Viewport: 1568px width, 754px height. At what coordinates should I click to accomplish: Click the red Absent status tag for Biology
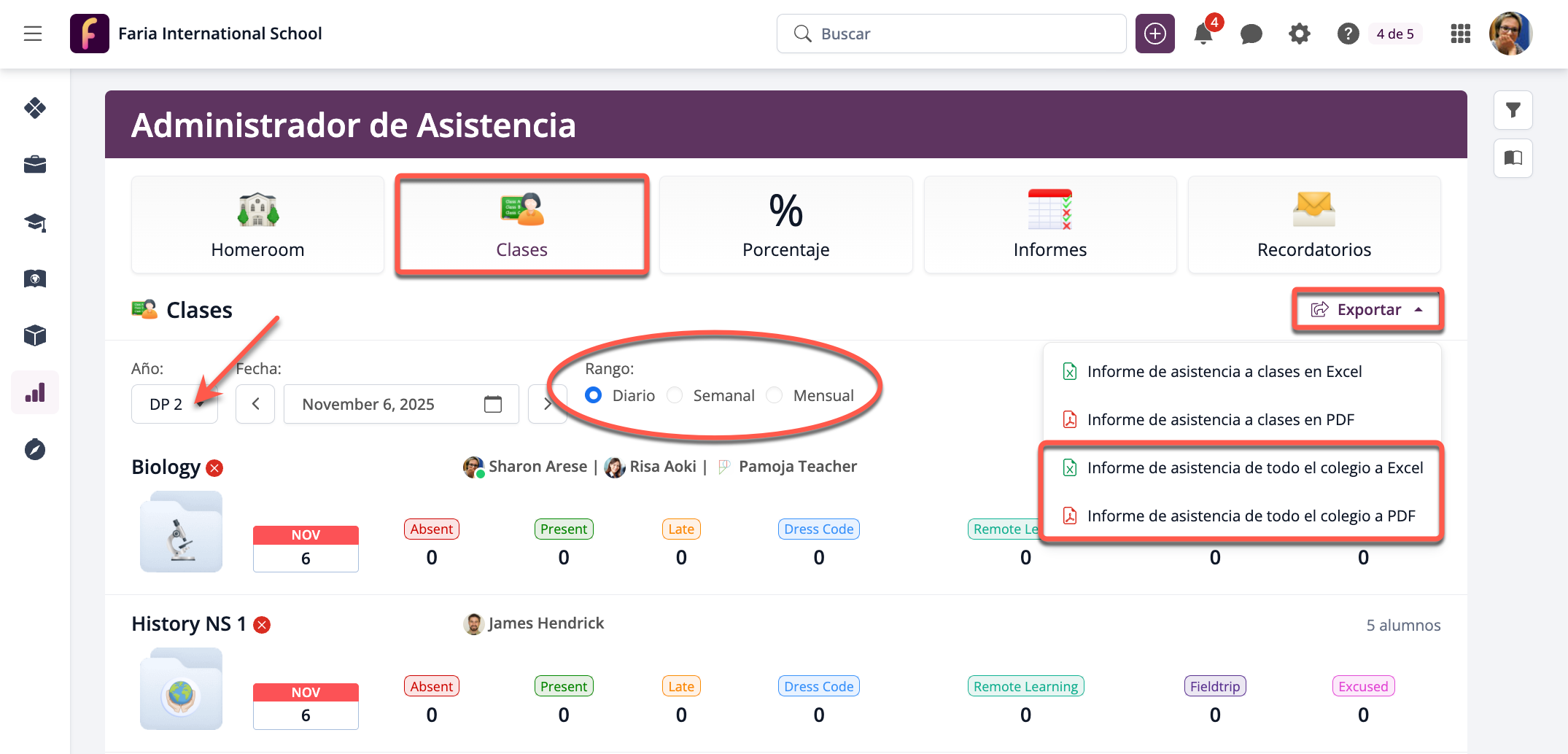coord(431,529)
